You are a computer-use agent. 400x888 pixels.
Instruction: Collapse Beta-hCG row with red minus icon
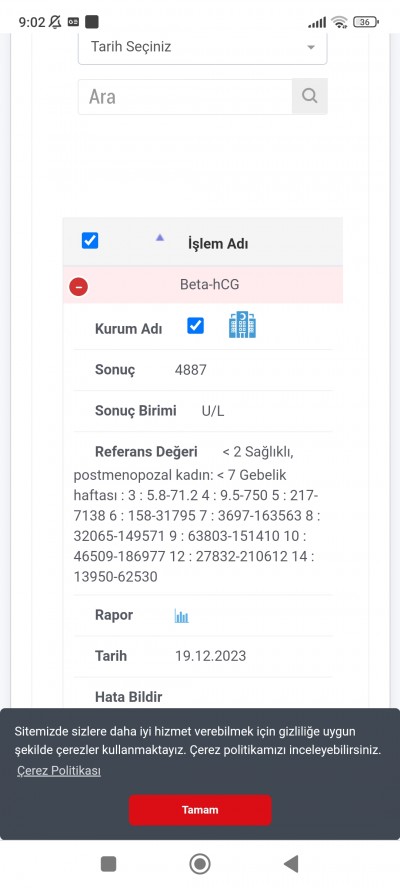[79, 287]
